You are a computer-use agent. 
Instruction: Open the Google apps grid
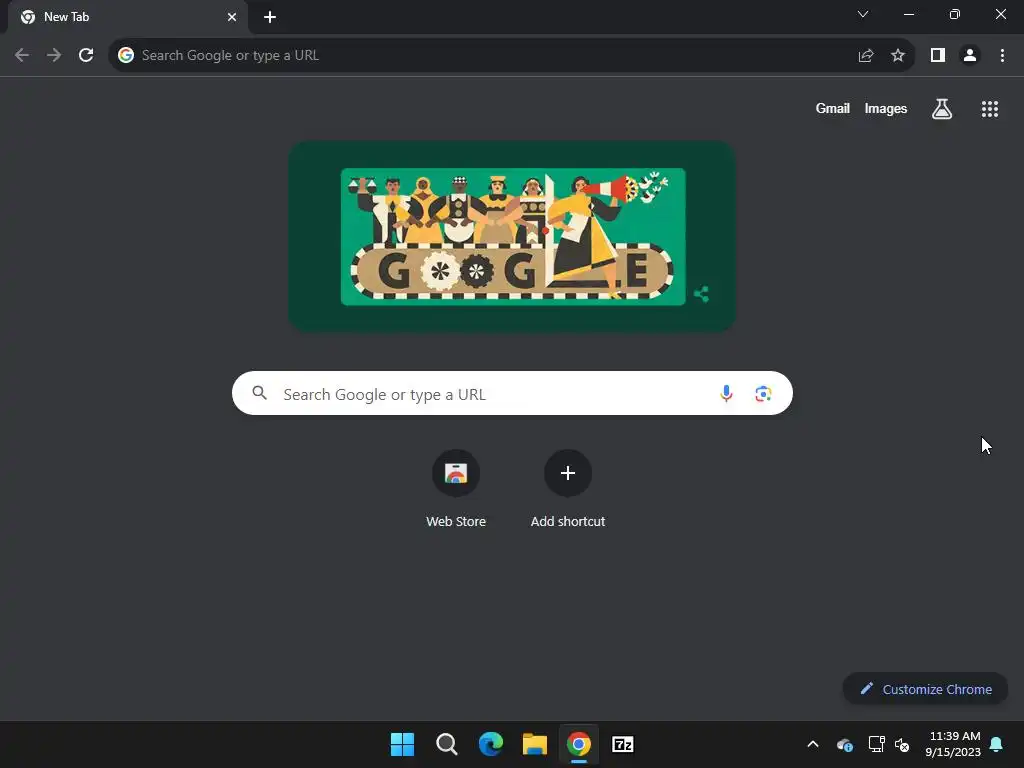(990, 109)
